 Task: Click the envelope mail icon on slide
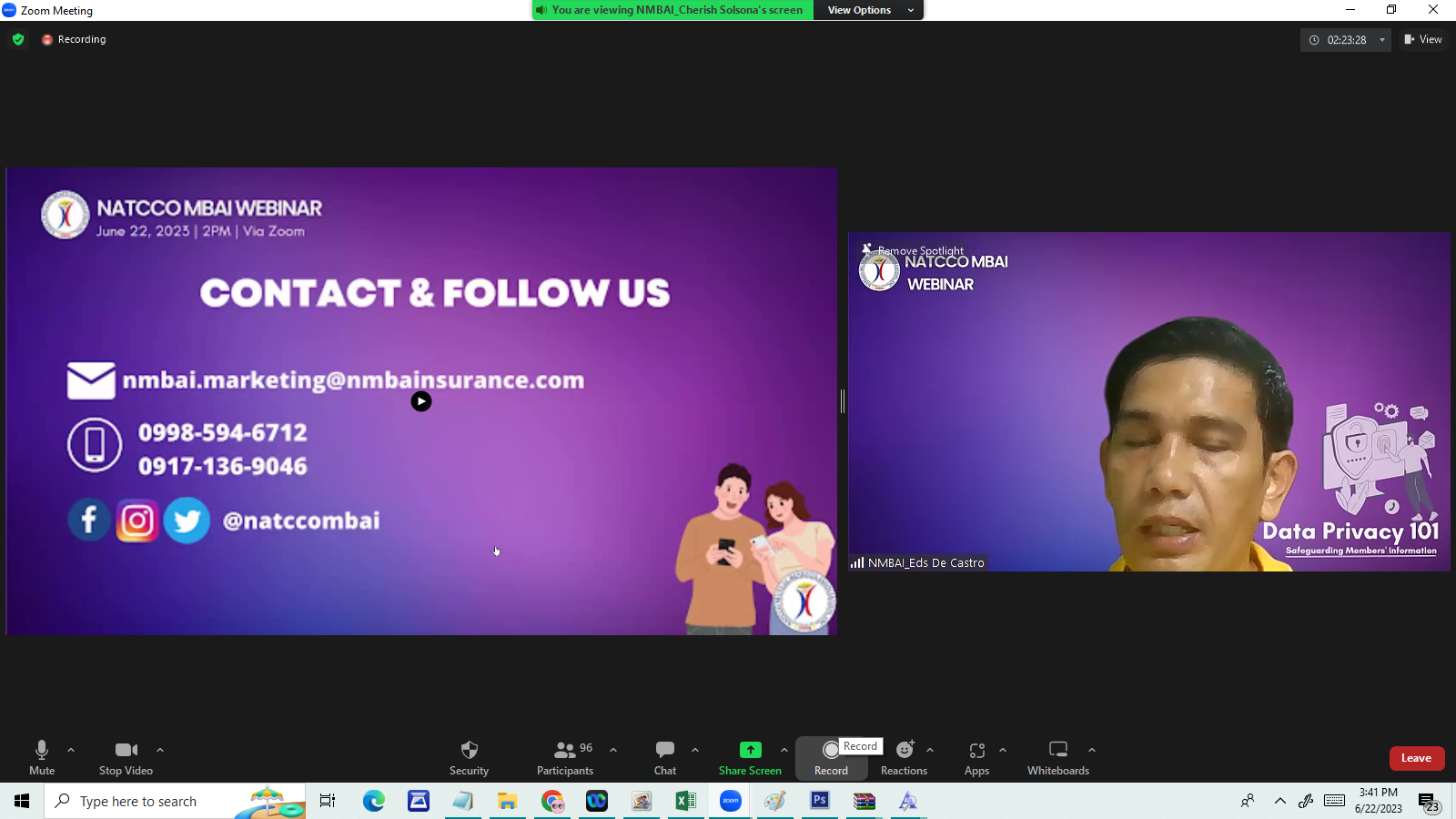pyautogui.click(x=91, y=381)
